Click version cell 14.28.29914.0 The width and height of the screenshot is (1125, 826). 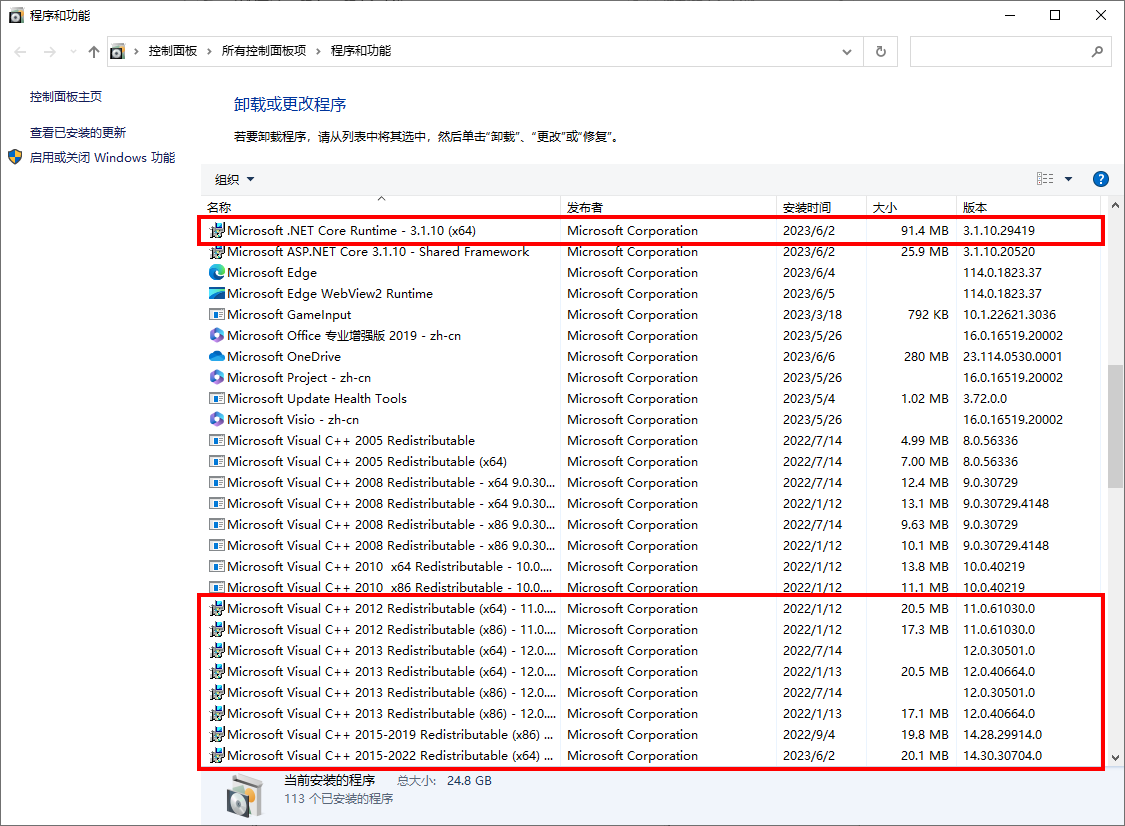[1002, 735]
